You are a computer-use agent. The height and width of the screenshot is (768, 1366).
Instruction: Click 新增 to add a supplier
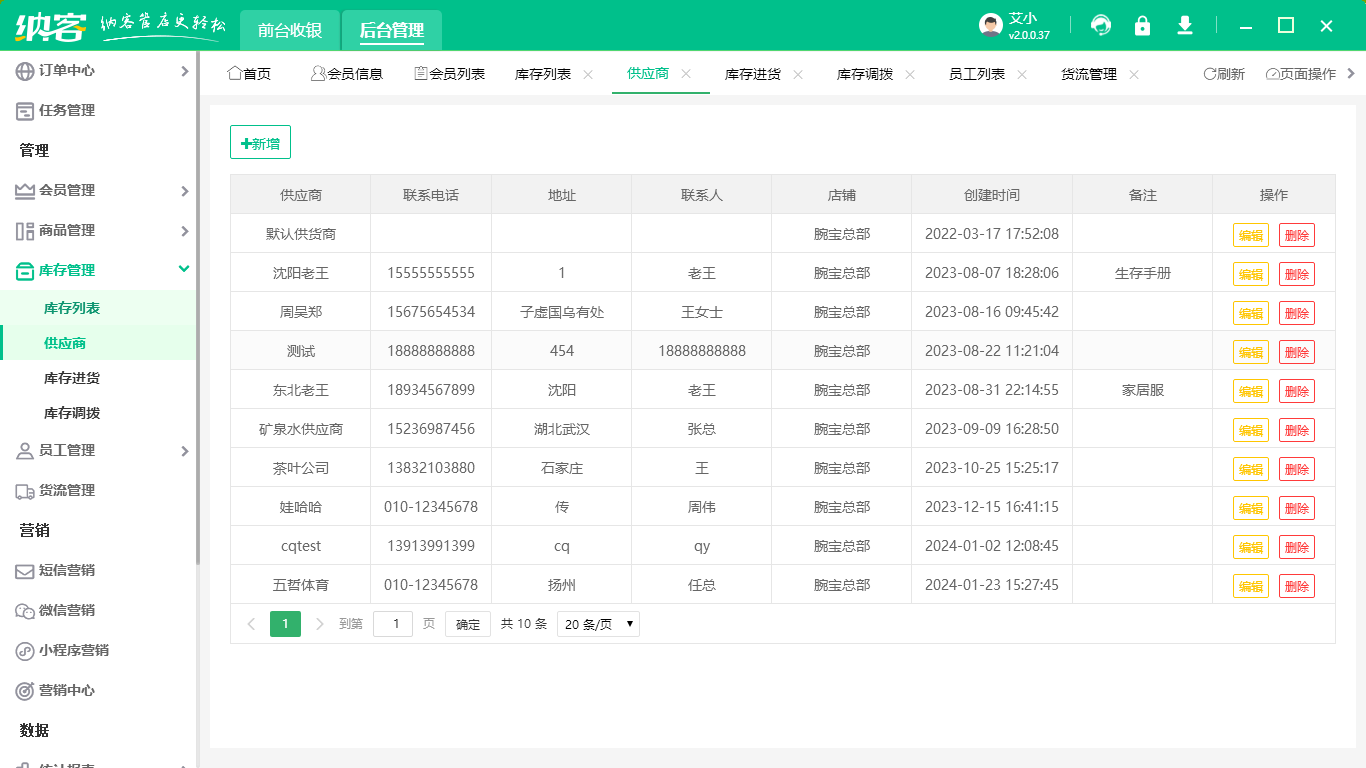point(260,142)
